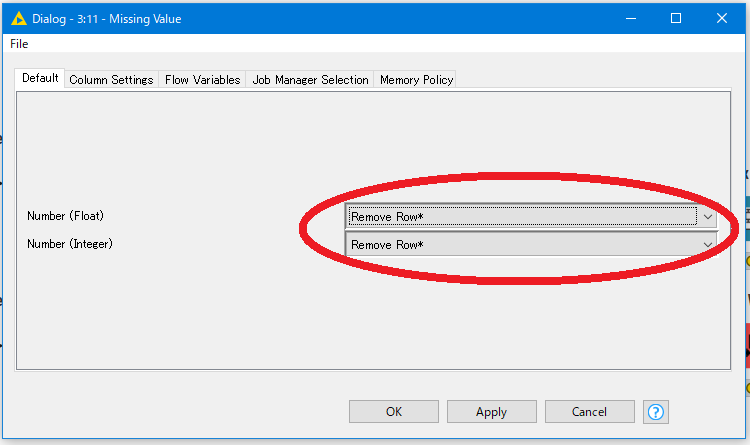Viewport: 750px width, 445px height.
Task: Click the Number (Integer) label
Action: (x=70, y=244)
